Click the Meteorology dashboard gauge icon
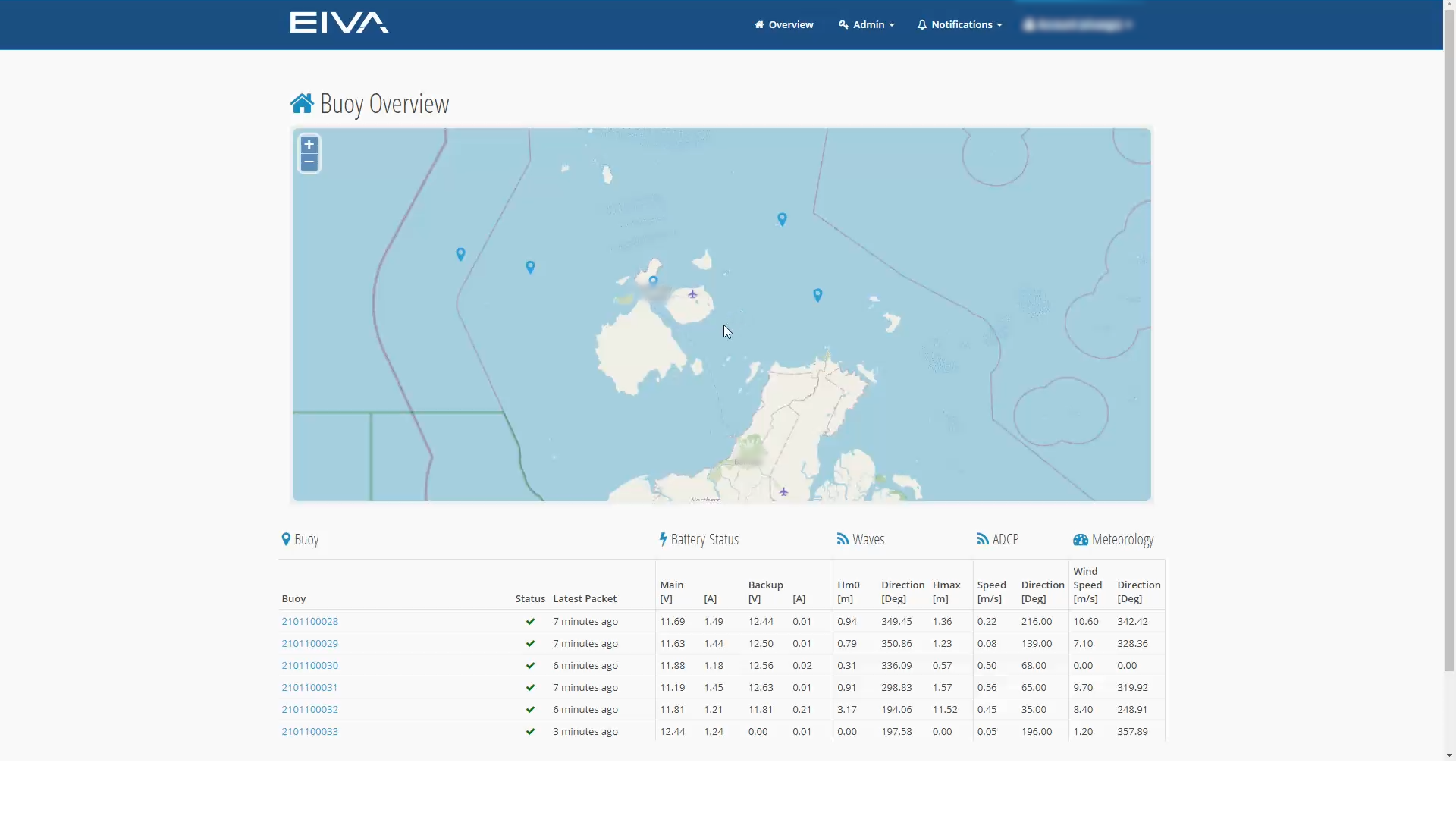Viewport: 1456px width, 819px height. tap(1080, 540)
